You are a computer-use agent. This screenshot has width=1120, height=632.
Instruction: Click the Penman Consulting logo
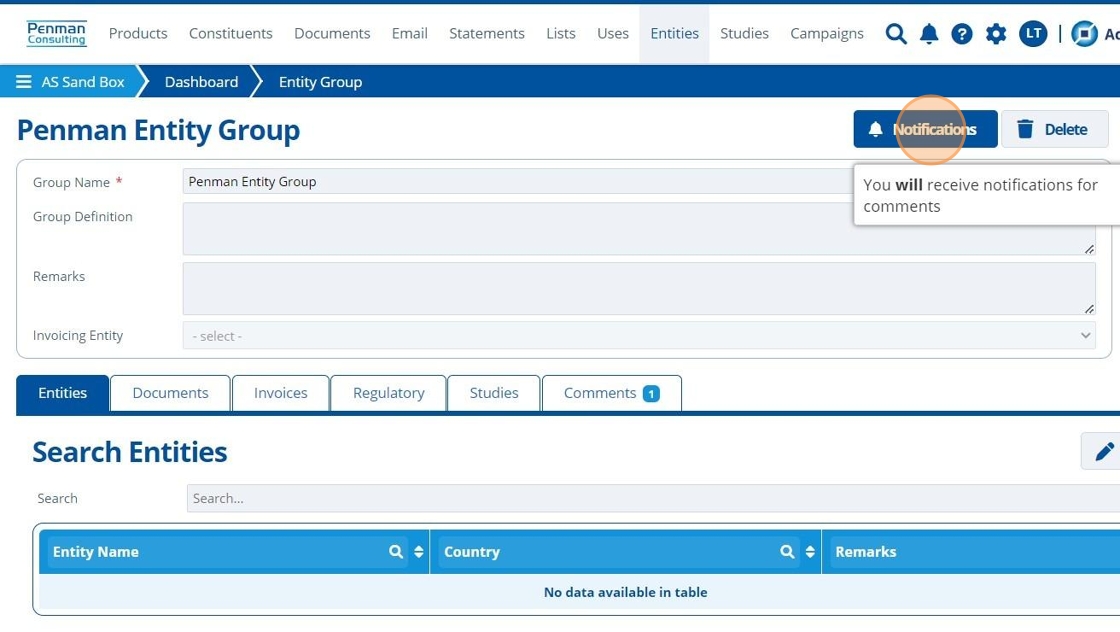56,34
